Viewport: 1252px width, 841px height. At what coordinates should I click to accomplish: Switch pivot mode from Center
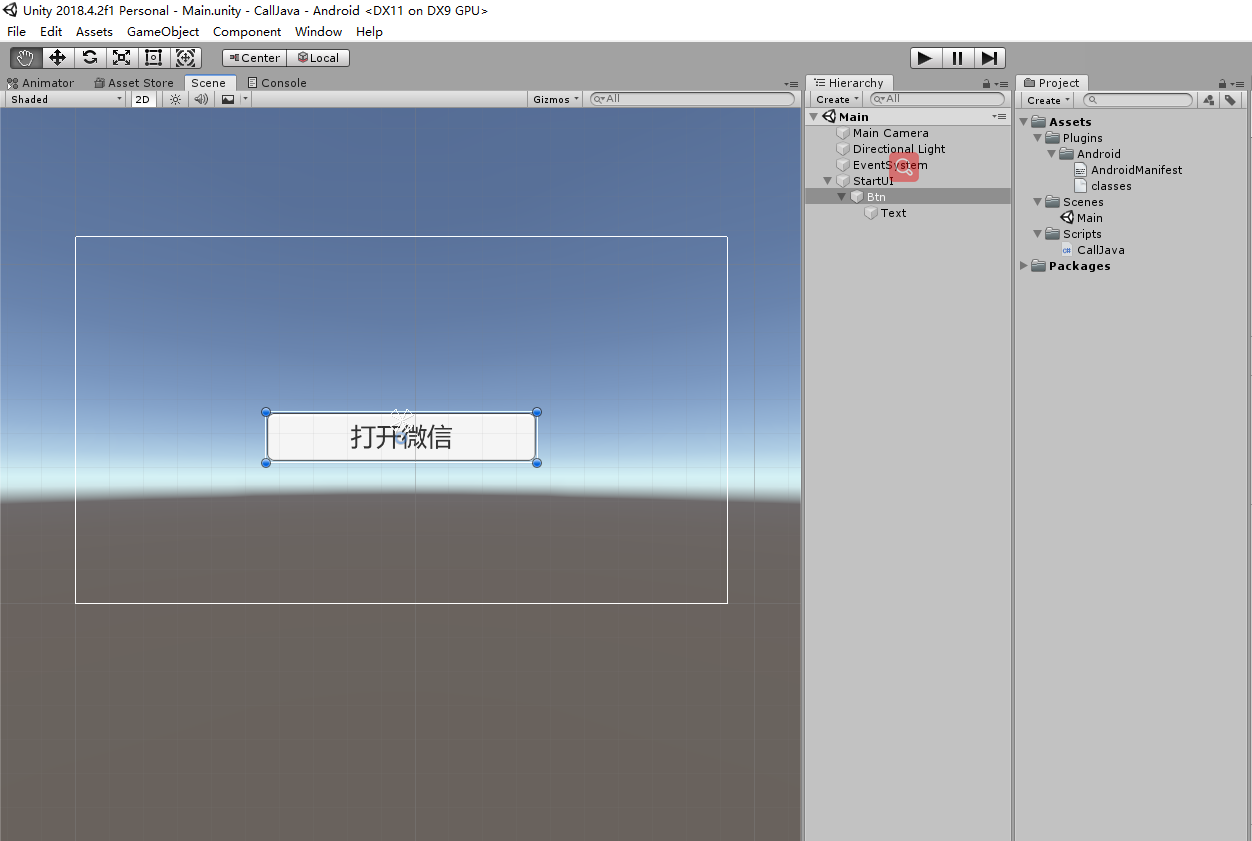tap(253, 57)
